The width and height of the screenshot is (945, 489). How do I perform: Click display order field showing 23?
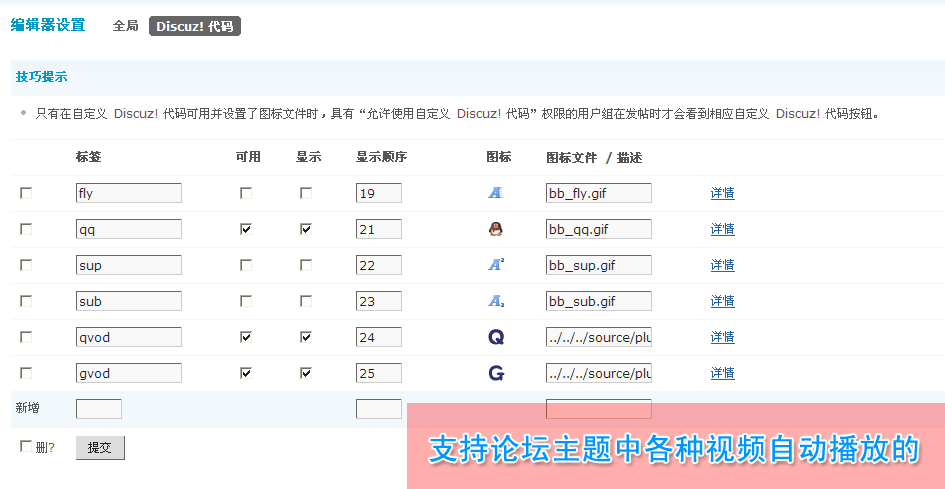378,301
